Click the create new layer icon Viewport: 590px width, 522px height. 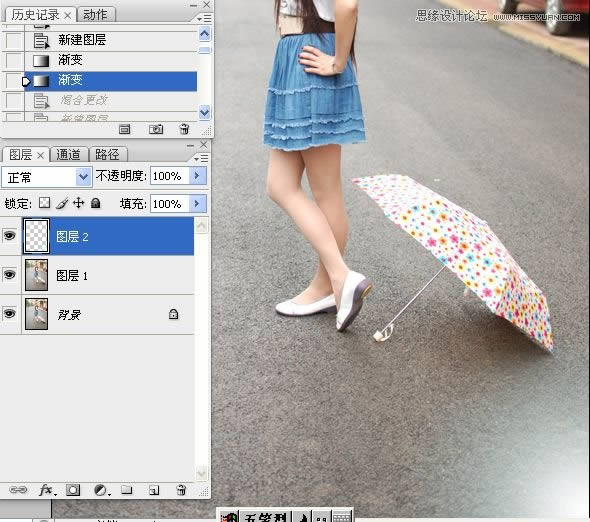tap(154, 490)
